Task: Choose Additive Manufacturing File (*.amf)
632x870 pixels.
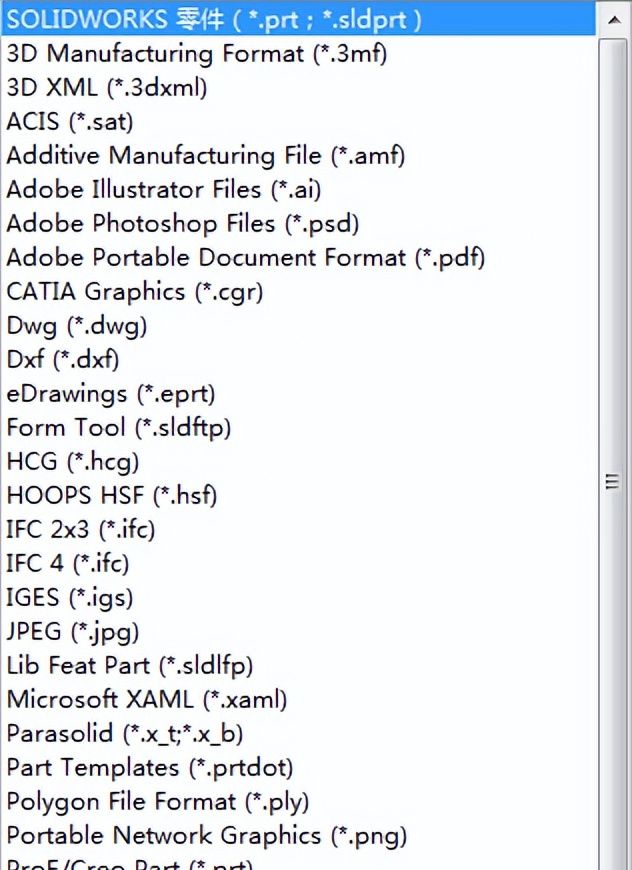Action: coord(205,155)
